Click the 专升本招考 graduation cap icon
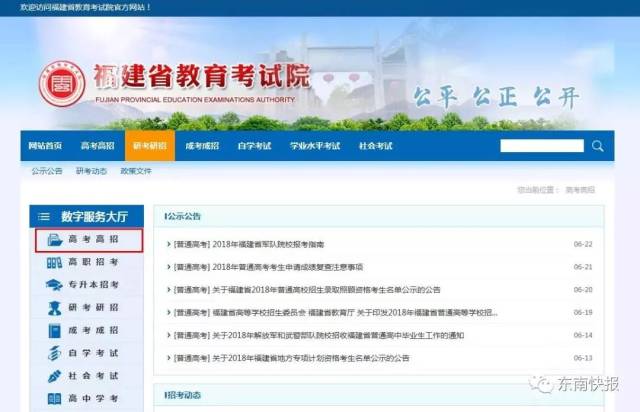 [54, 285]
